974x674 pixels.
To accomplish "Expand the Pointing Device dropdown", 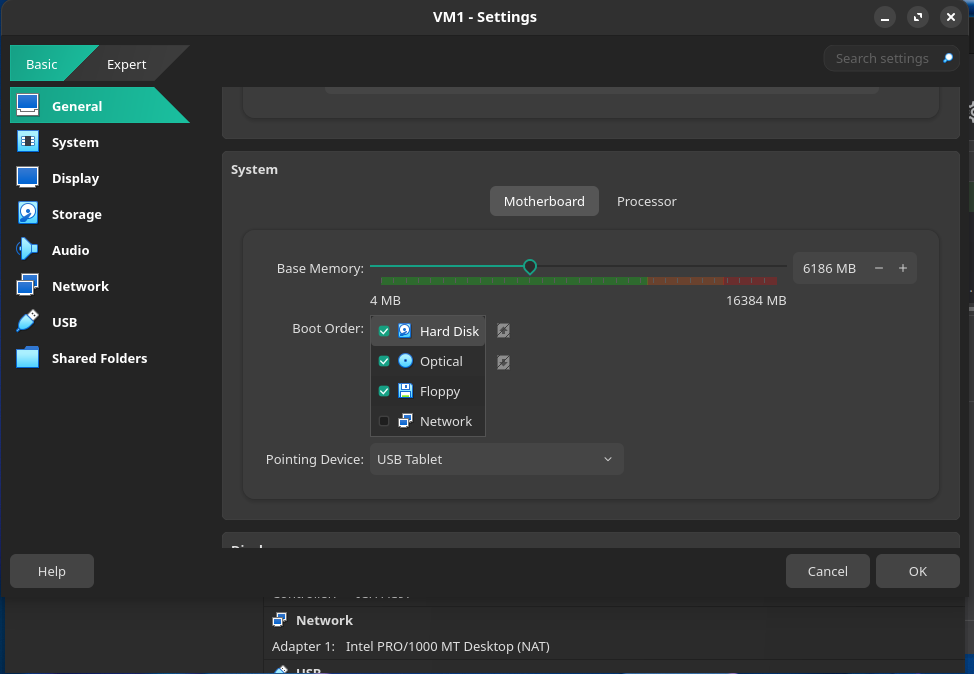I will [496, 459].
